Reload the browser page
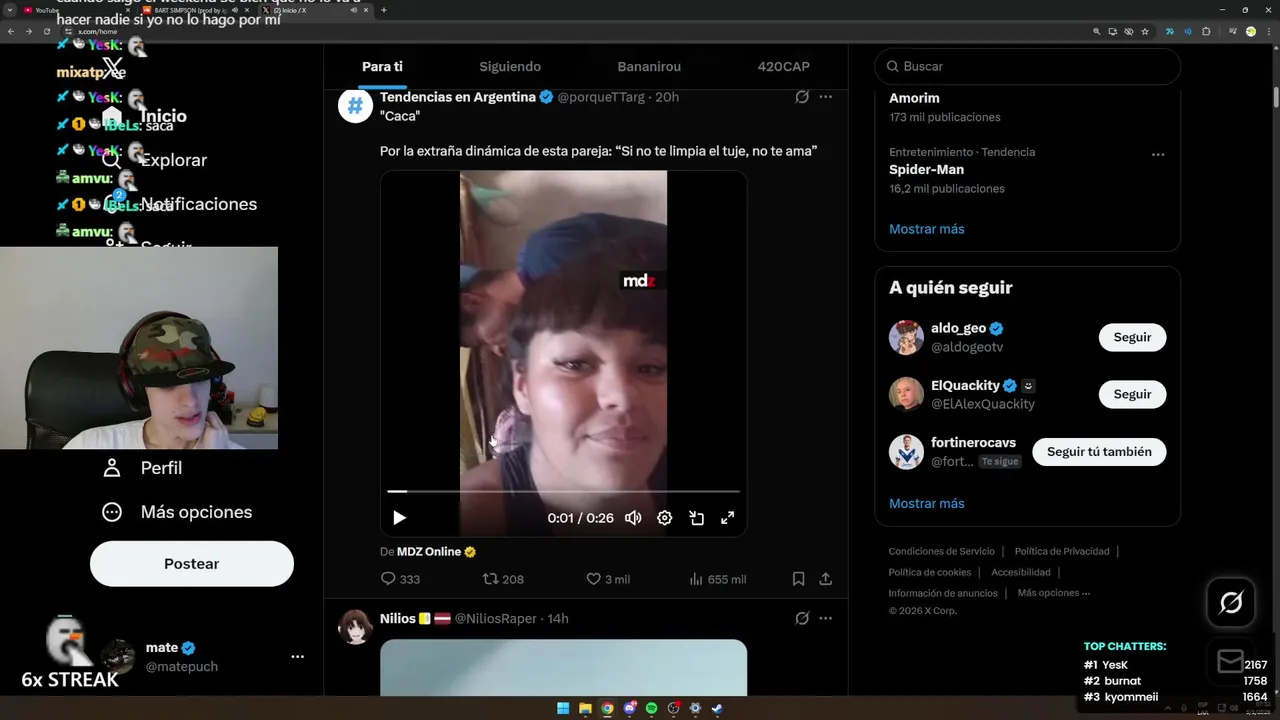The width and height of the screenshot is (1280, 720). click(46, 31)
